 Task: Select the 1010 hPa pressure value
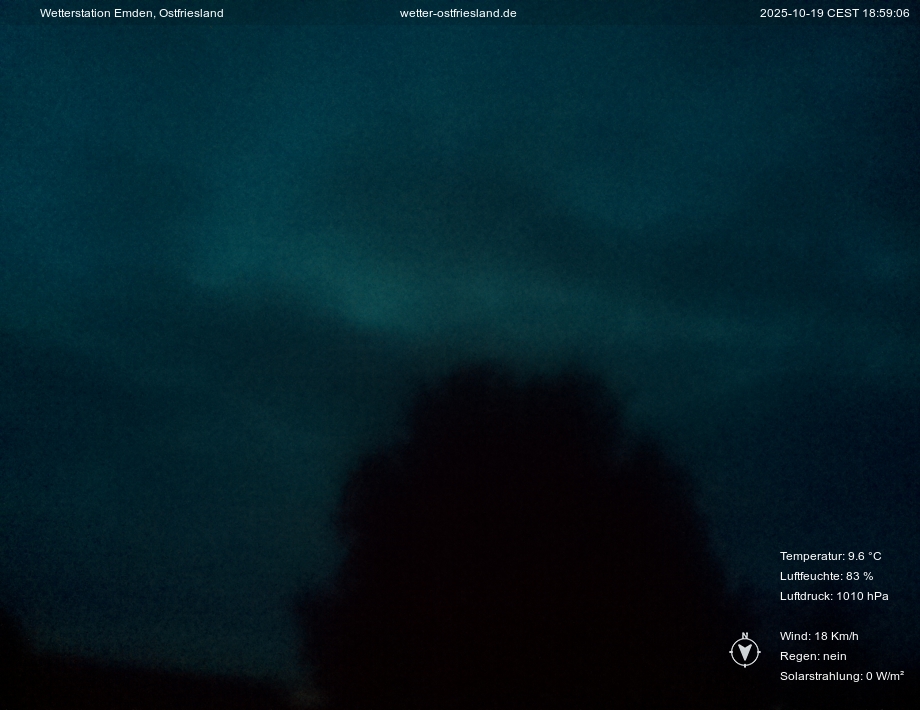(x=863, y=596)
